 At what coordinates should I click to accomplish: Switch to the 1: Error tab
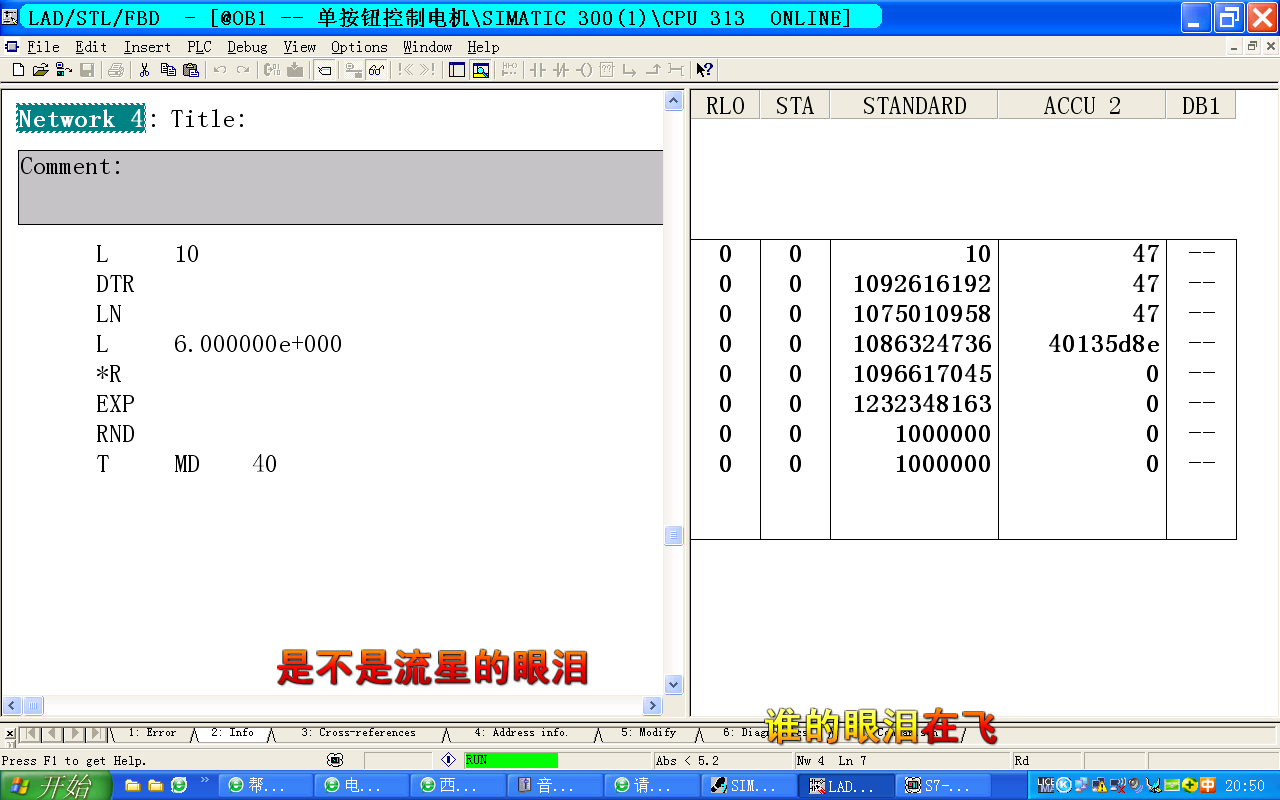151,733
